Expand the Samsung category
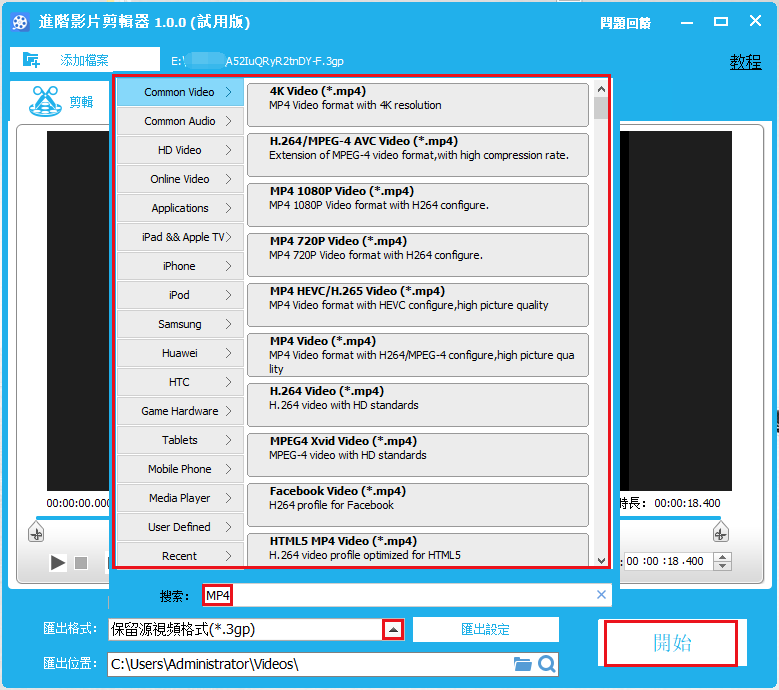This screenshot has width=779, height=690. pyautogui.click(x=180, y=324)
